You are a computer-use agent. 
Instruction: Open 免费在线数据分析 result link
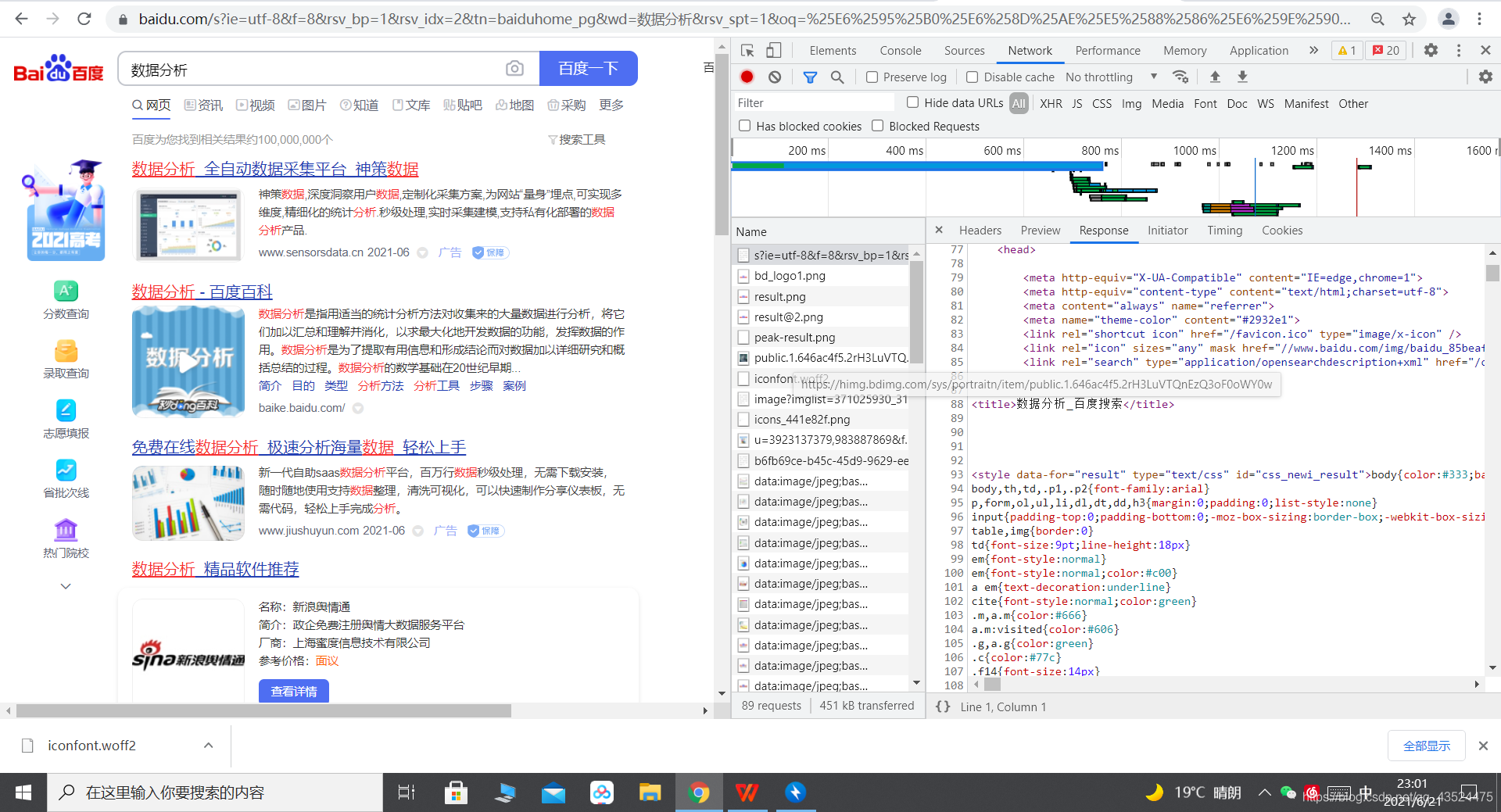[x=299, y=447]
